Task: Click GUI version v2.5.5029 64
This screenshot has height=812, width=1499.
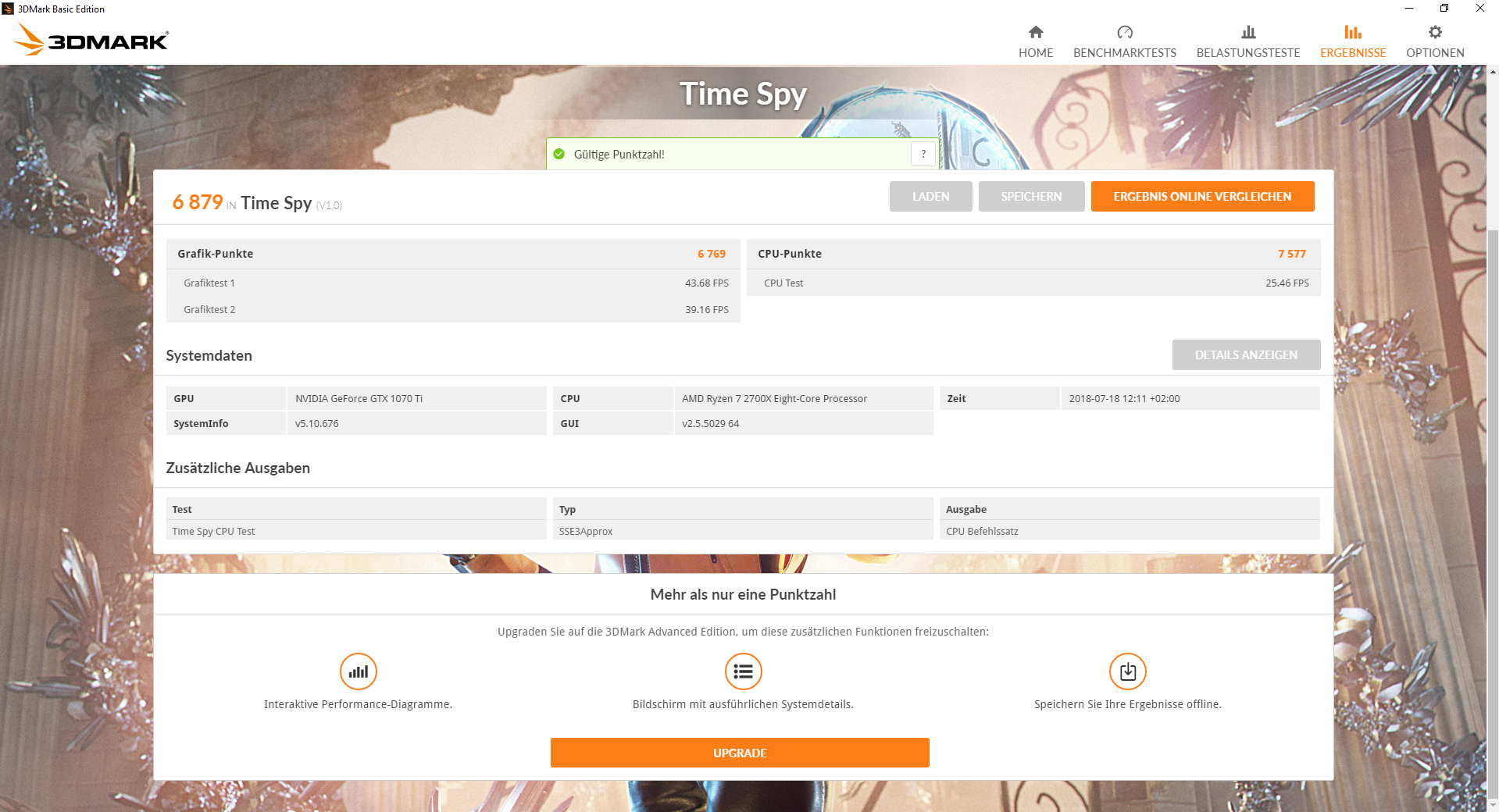Action: point(710,424)
